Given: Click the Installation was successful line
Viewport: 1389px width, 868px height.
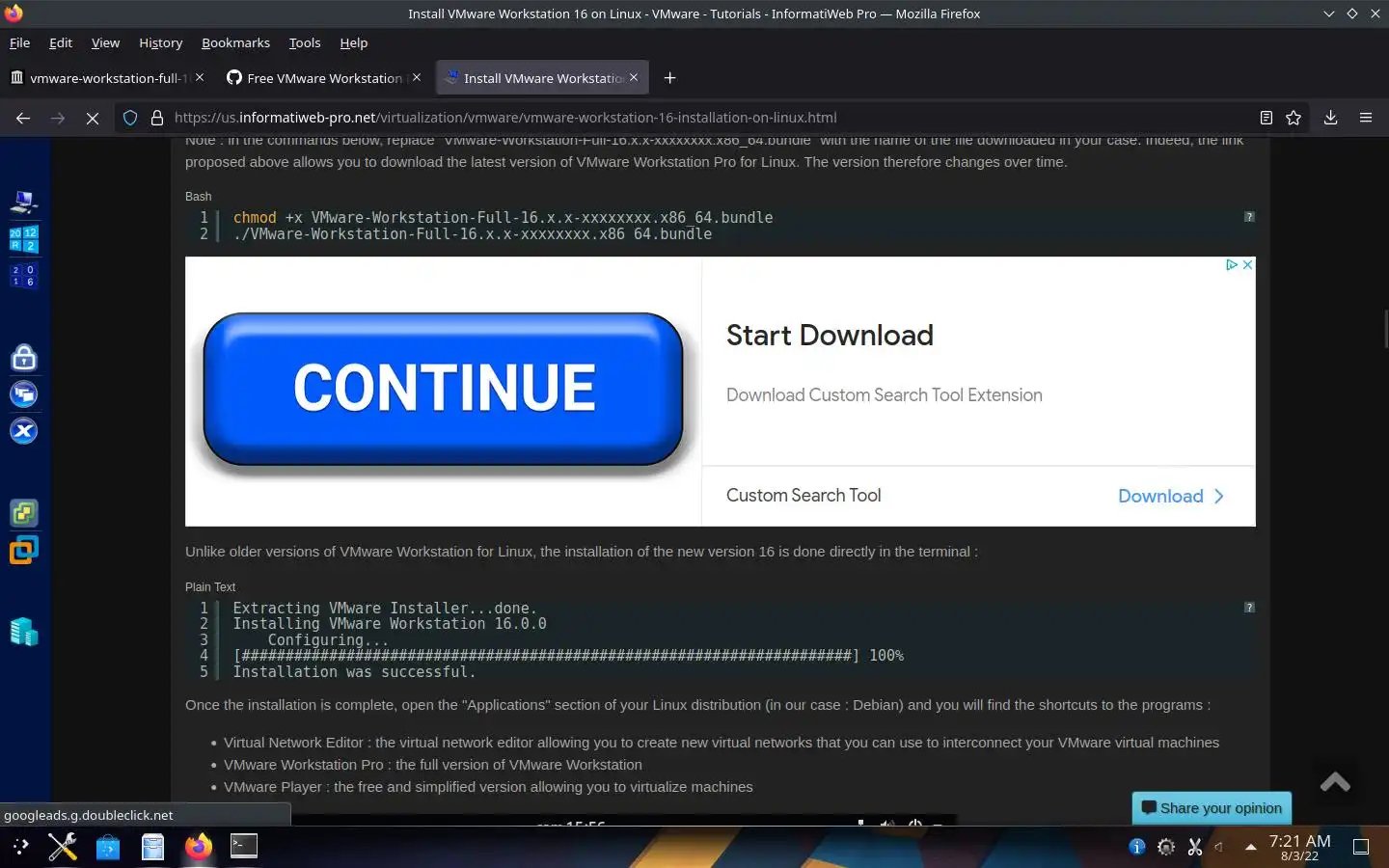Looking at the screenshot, I should click(x=354, y=672).
